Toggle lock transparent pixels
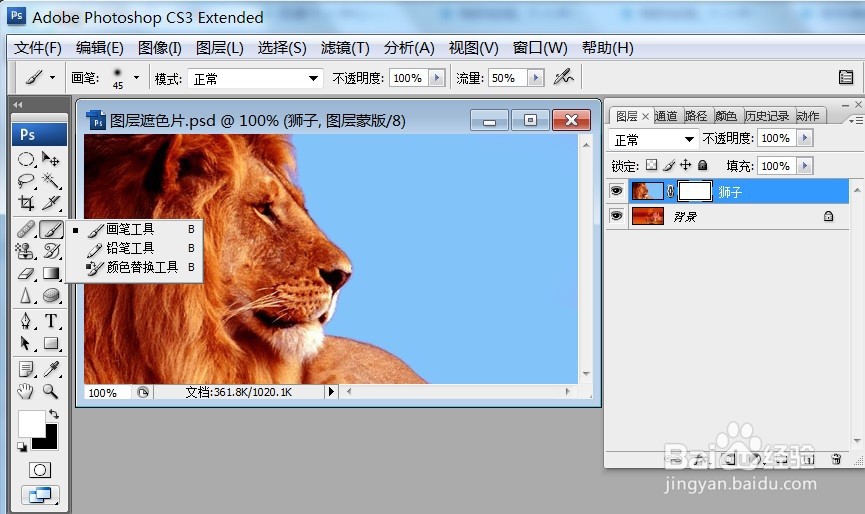 (x=652, y=165)
